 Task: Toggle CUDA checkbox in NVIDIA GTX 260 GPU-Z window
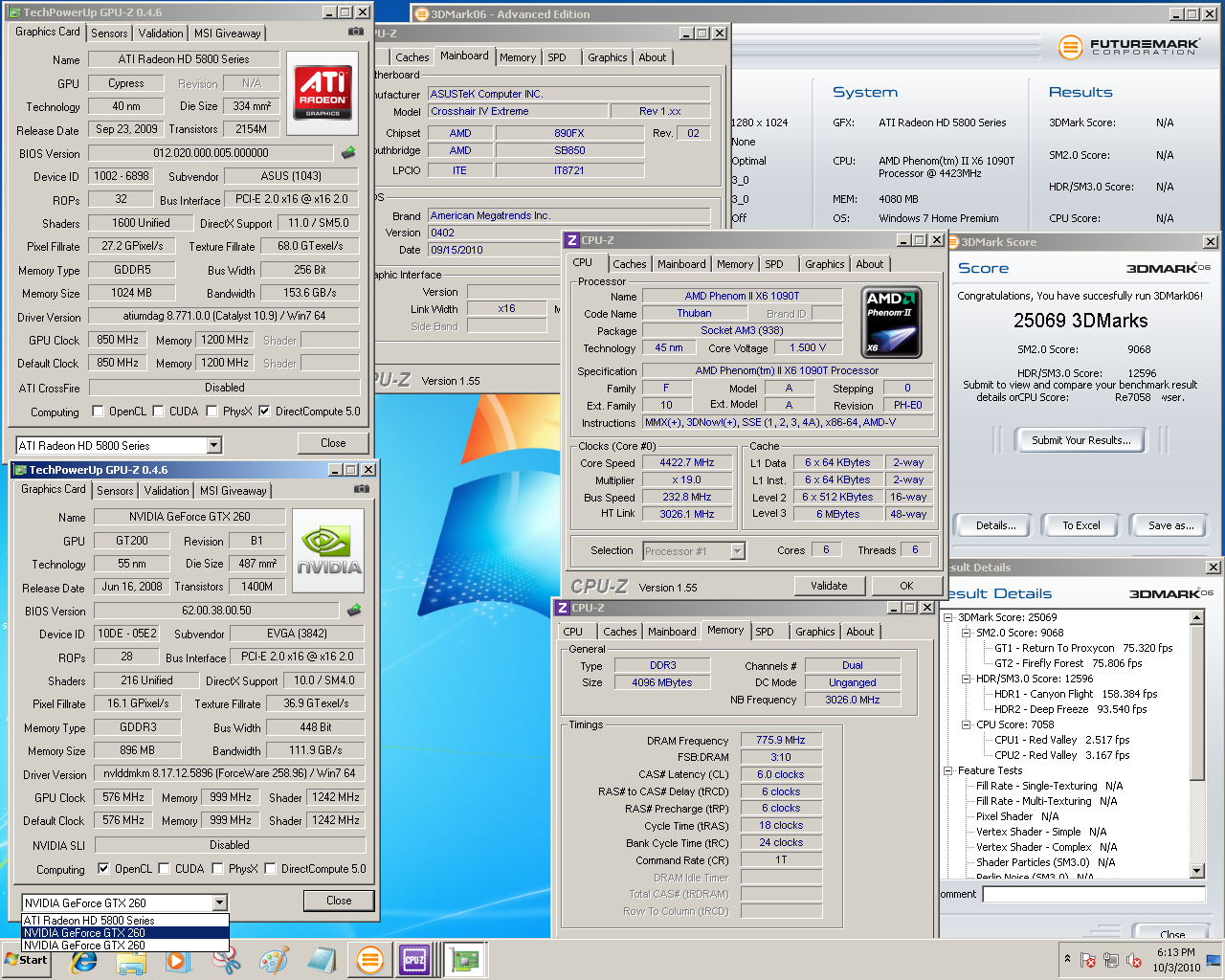pyautogui.click(x=164, y=869)
